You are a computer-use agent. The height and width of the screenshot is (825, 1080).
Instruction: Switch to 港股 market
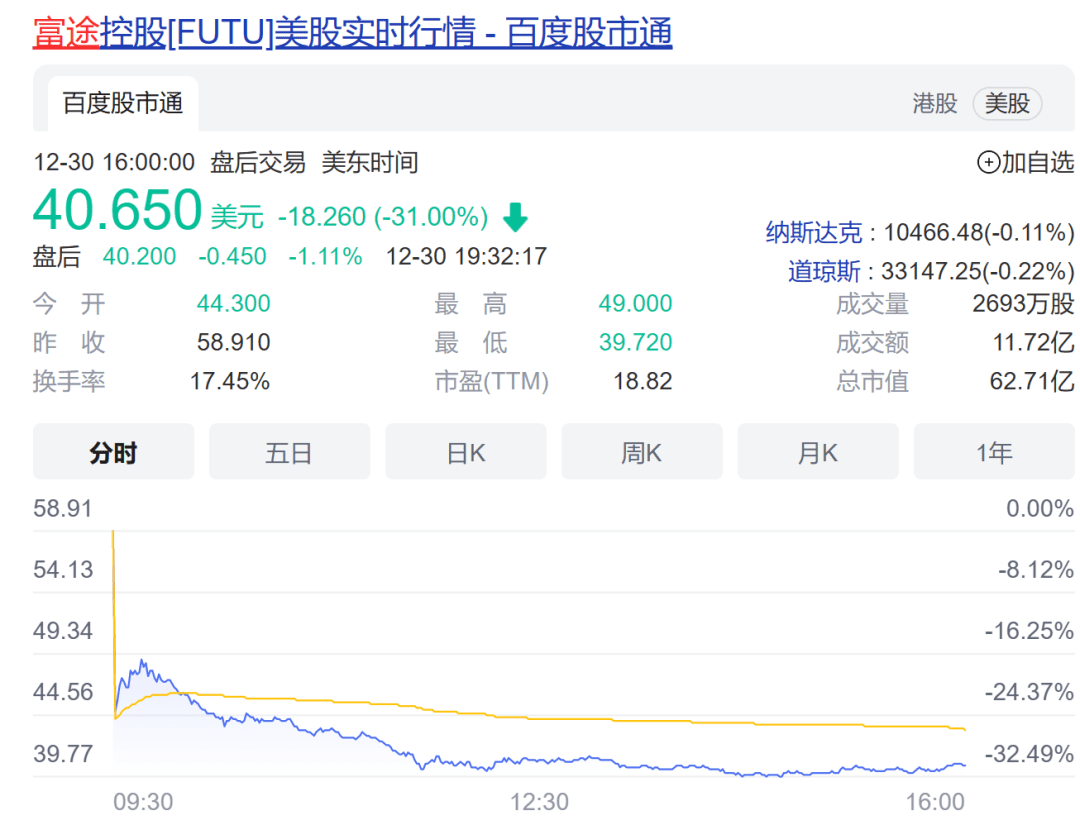coord(934,103)
